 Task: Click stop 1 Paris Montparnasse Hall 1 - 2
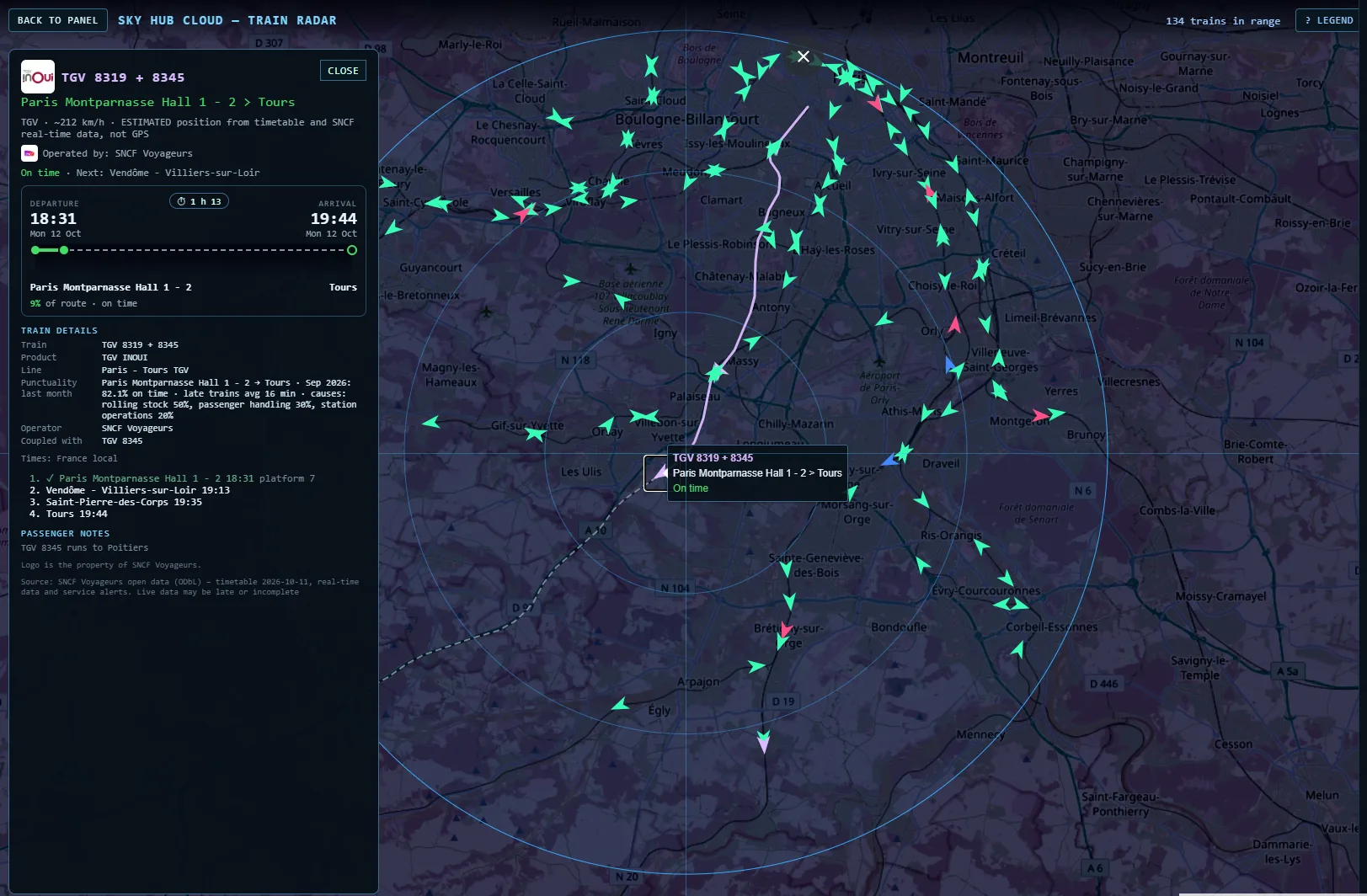[x=172, y=478]
